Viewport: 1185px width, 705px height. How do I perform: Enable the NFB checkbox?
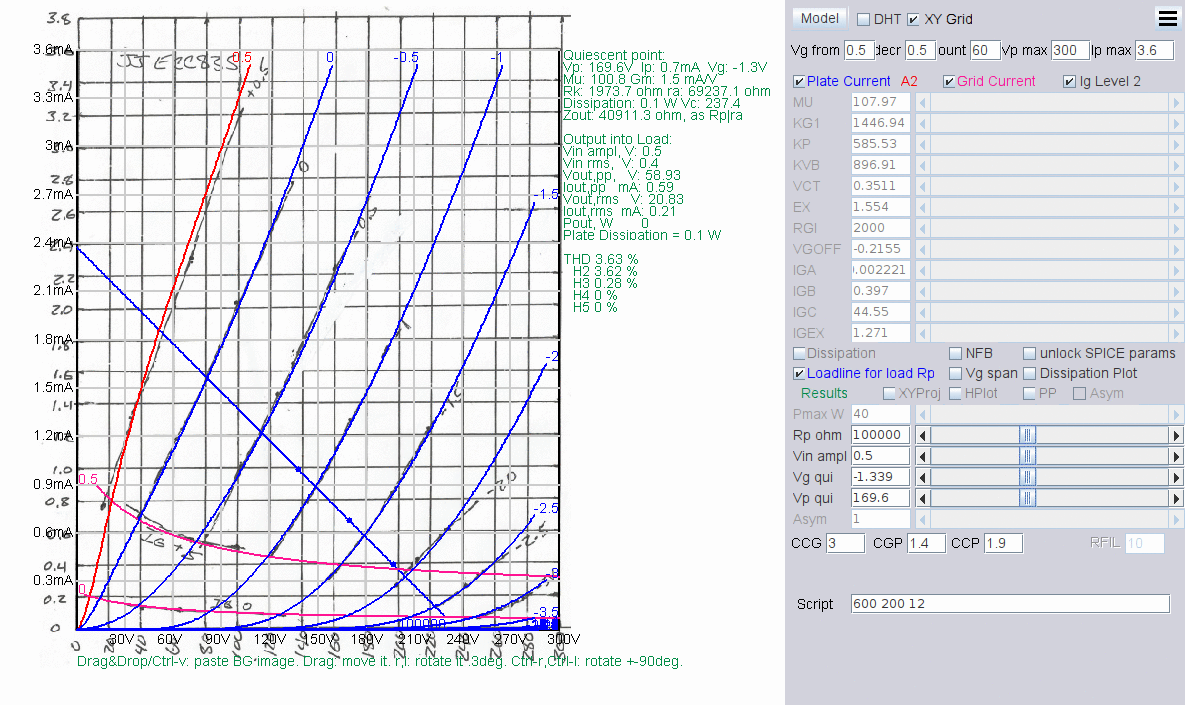955,353
